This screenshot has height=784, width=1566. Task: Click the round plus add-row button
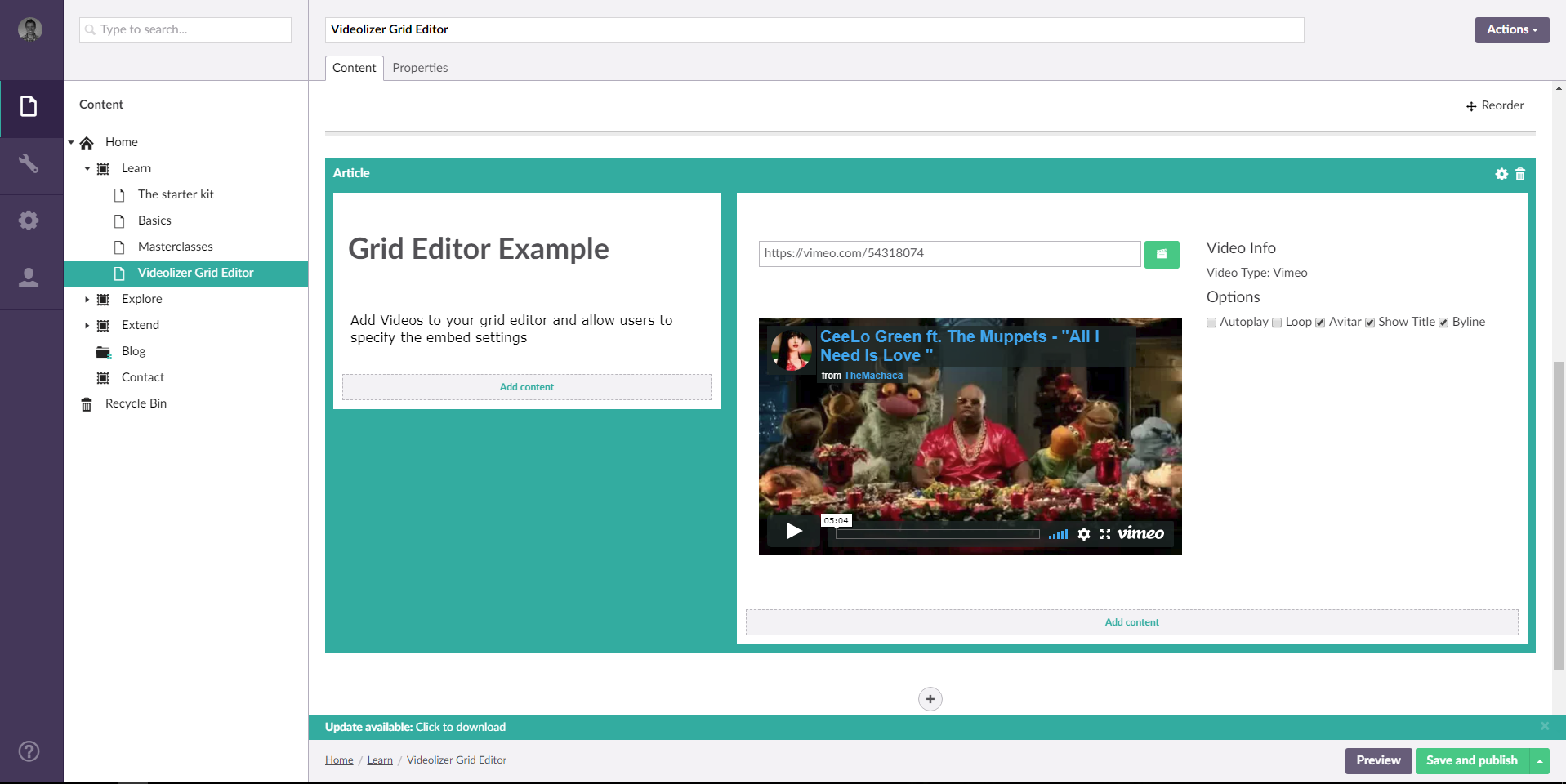[930, 699]
